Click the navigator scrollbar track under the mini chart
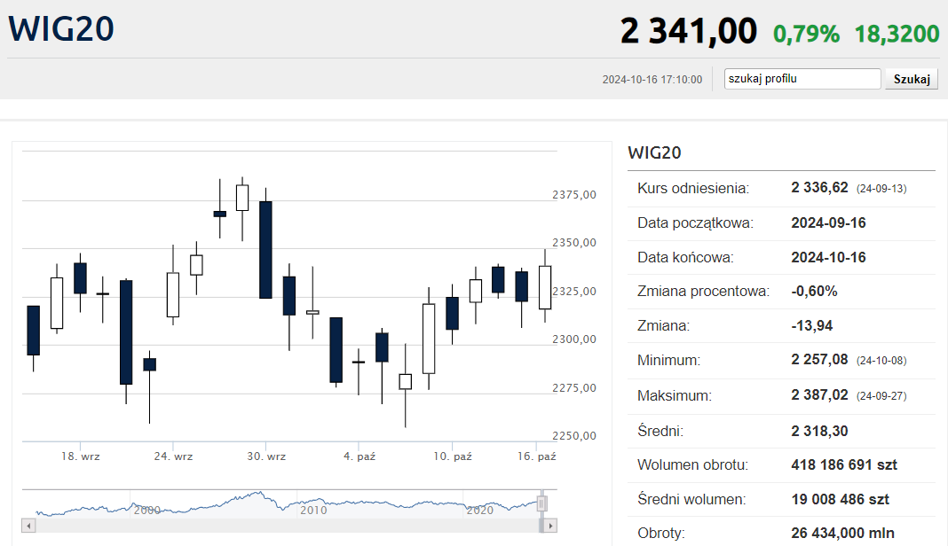The width and height of the screenshot is (948, 546). pyautogui.click(x=287, y=526)
